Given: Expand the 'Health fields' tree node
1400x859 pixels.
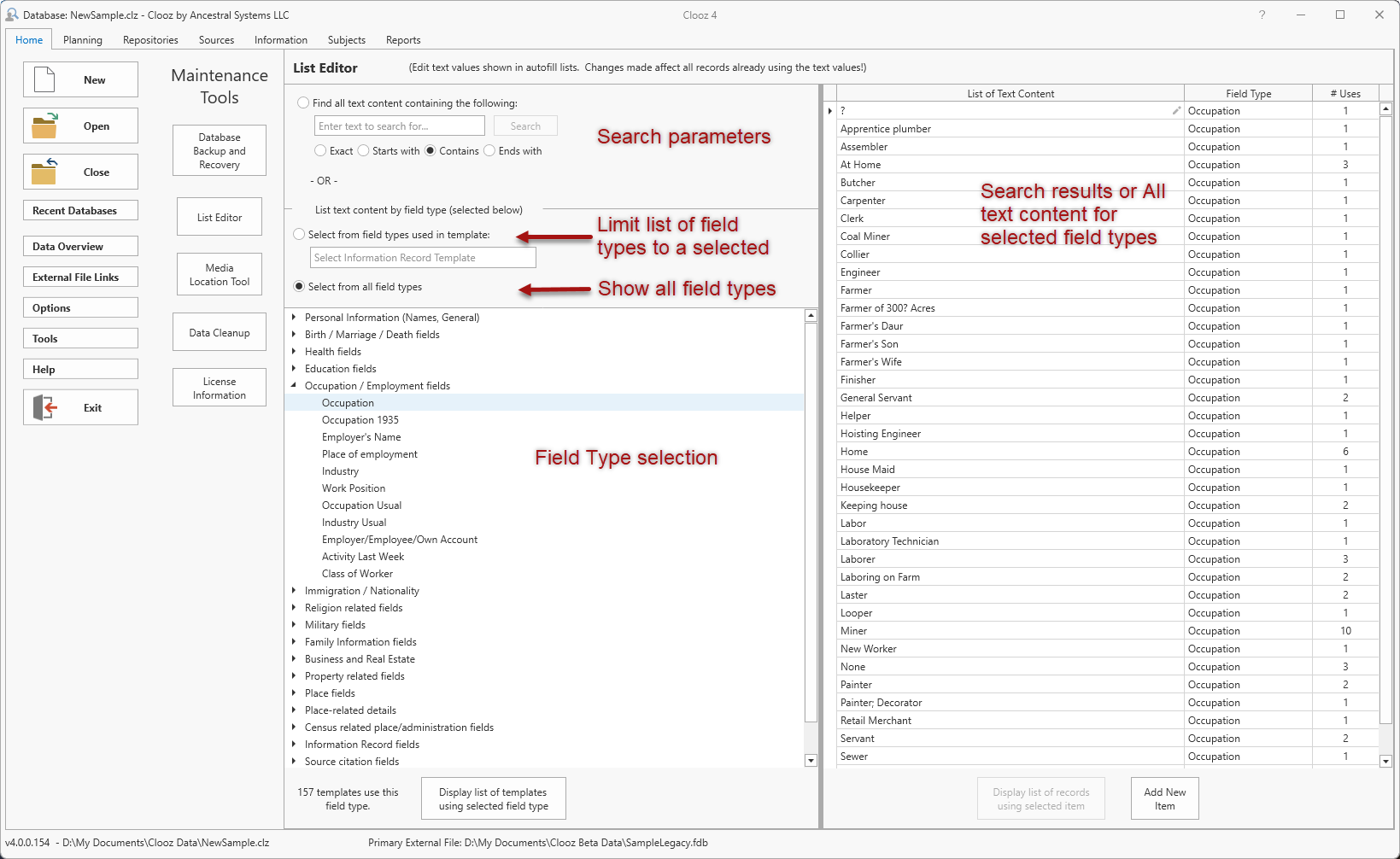Looking at the screenshot, I should (294, 351).
